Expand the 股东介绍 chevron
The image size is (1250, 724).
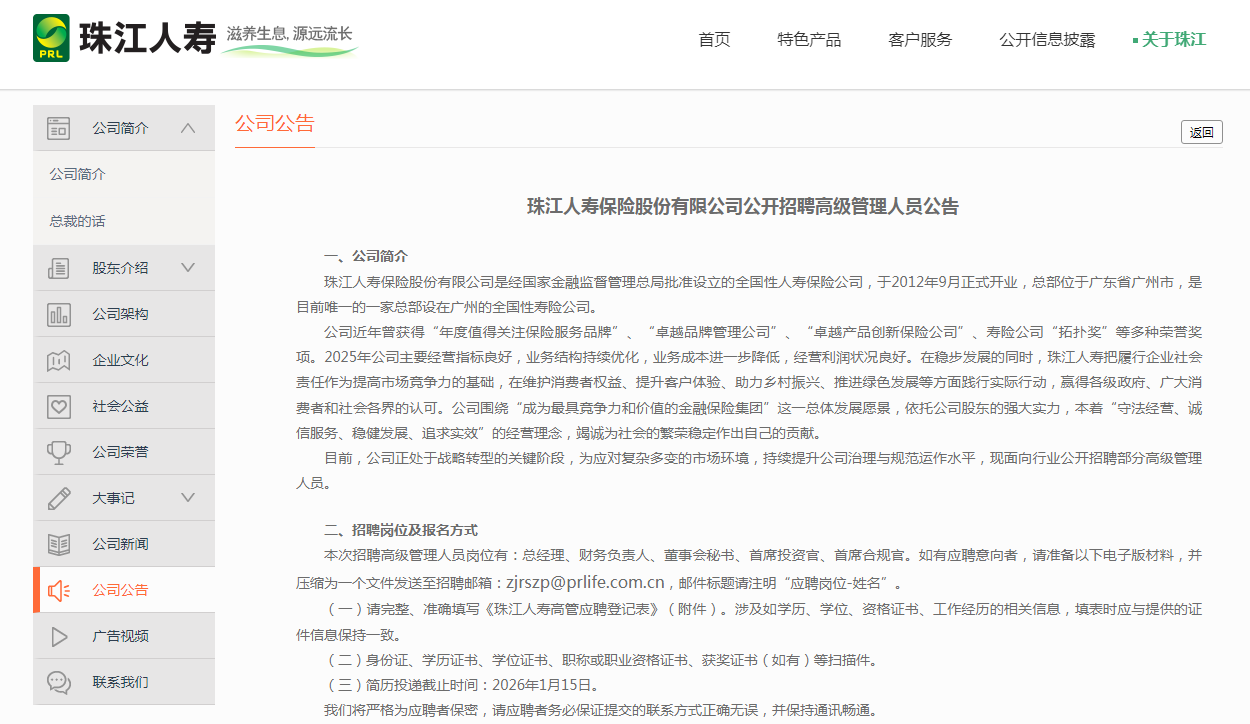coord(188,268)
